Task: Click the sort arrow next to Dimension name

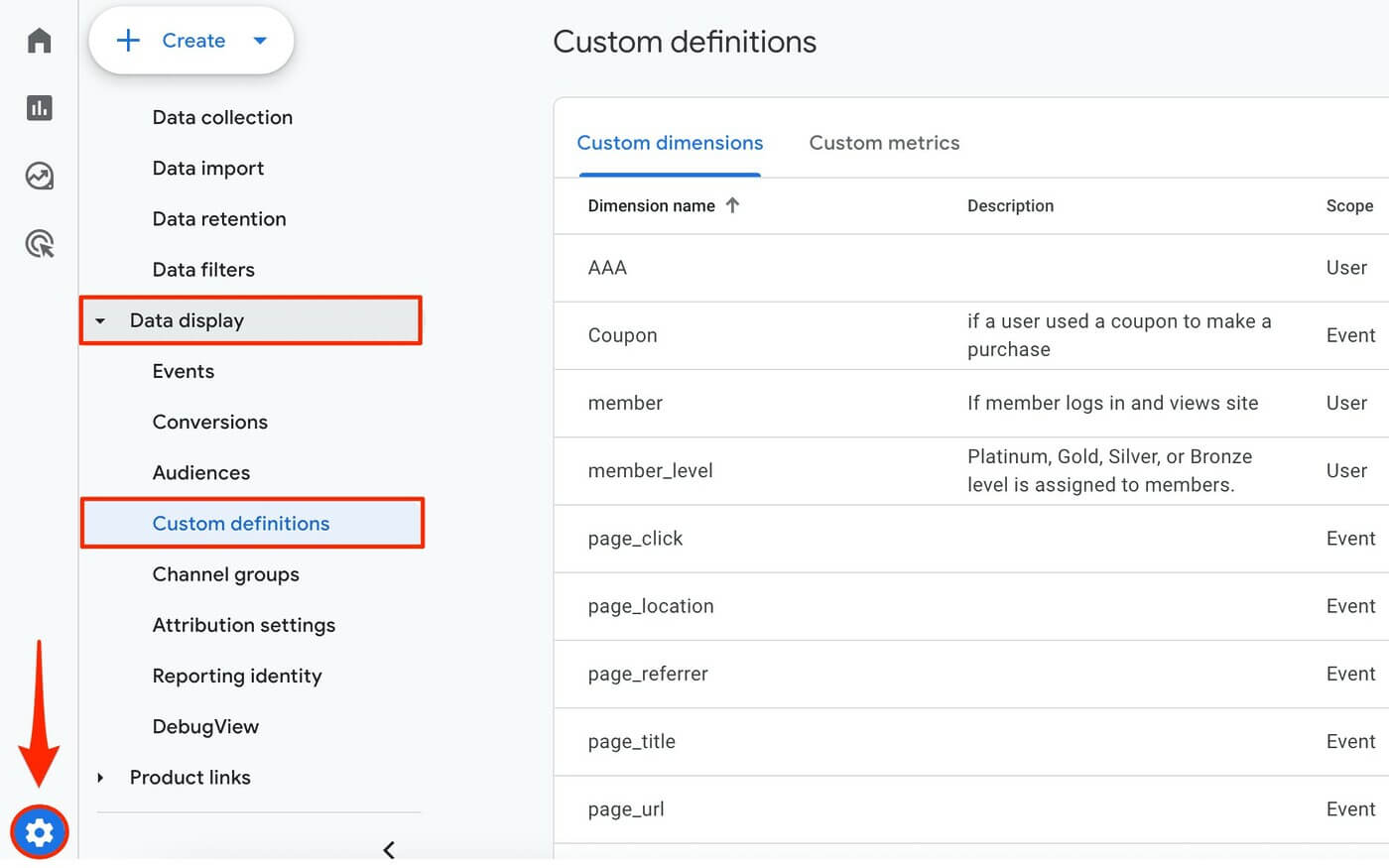Action: click(x=732, y=204)
